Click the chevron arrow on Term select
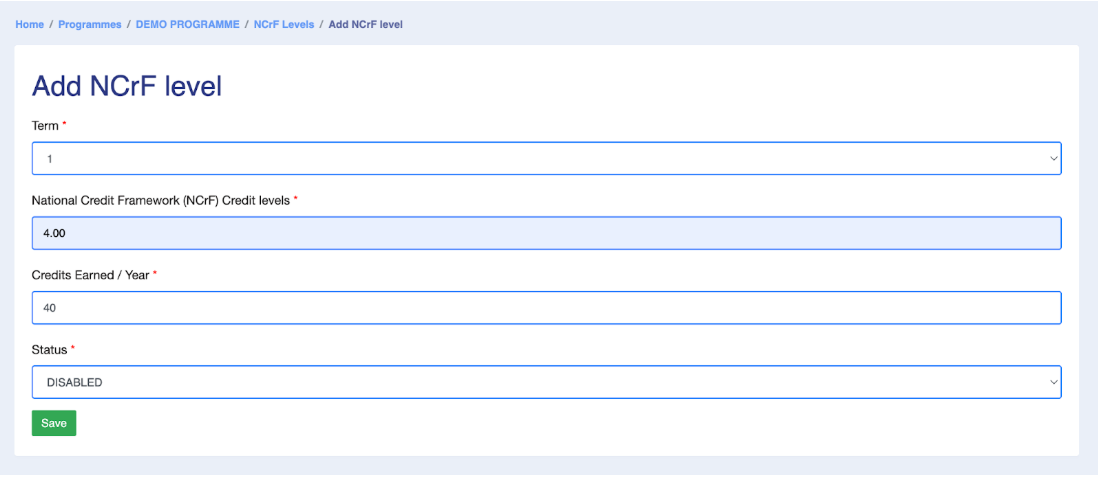 click(1053, 158)
